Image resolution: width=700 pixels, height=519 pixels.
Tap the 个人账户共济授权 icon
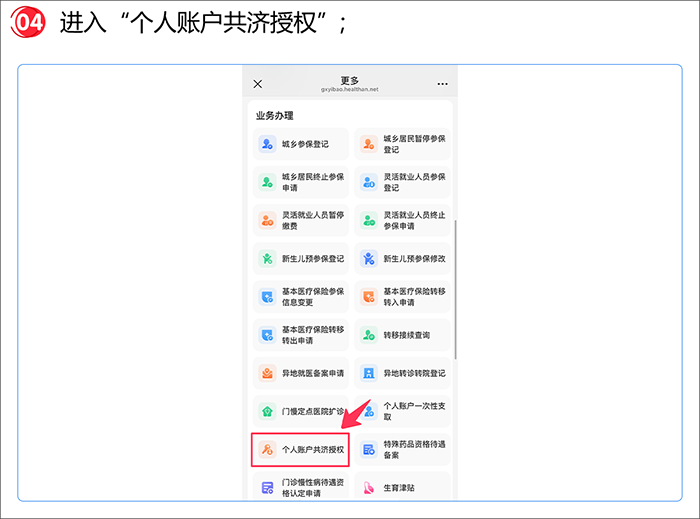[267, 450]
